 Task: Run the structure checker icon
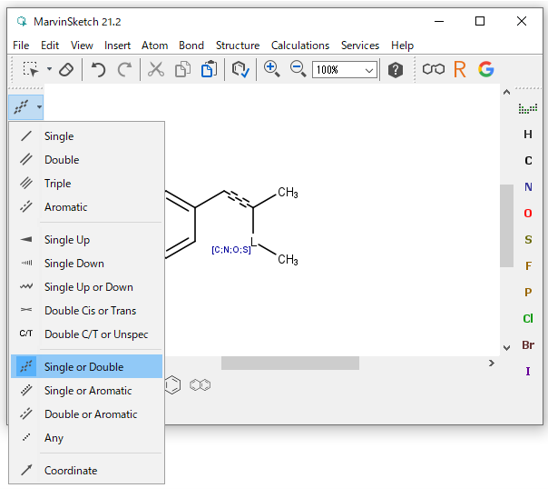(240, 69)
